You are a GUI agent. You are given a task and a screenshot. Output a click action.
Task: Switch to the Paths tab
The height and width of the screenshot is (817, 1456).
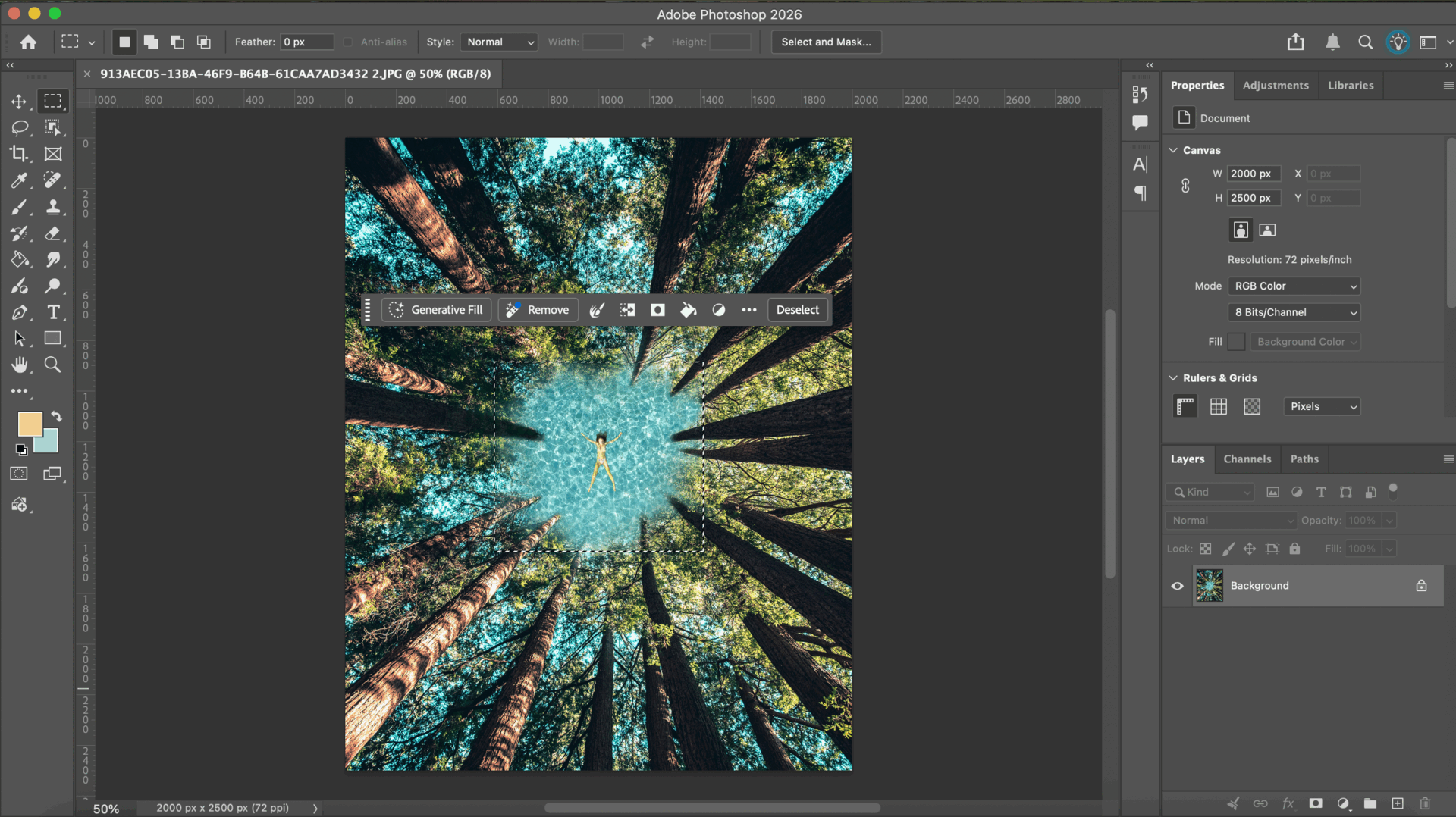click(x=1304, y=459)
